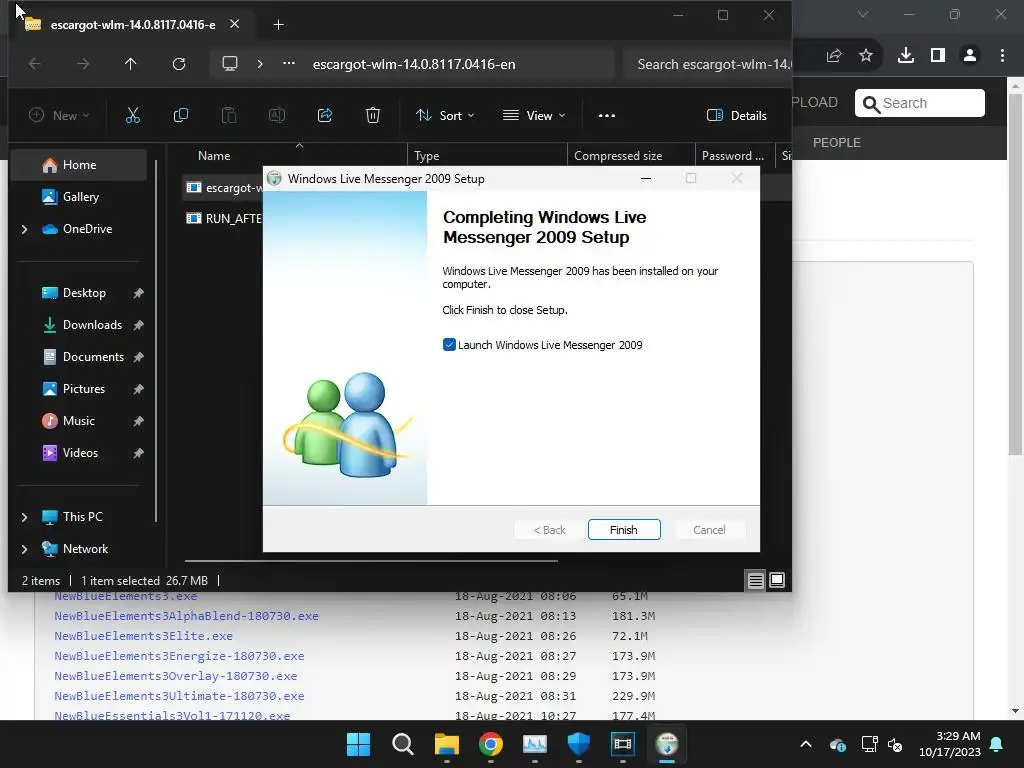1024x768 pixels.
Task: Open the New dropdown in Explorer
Action: [x=59, y=116]
